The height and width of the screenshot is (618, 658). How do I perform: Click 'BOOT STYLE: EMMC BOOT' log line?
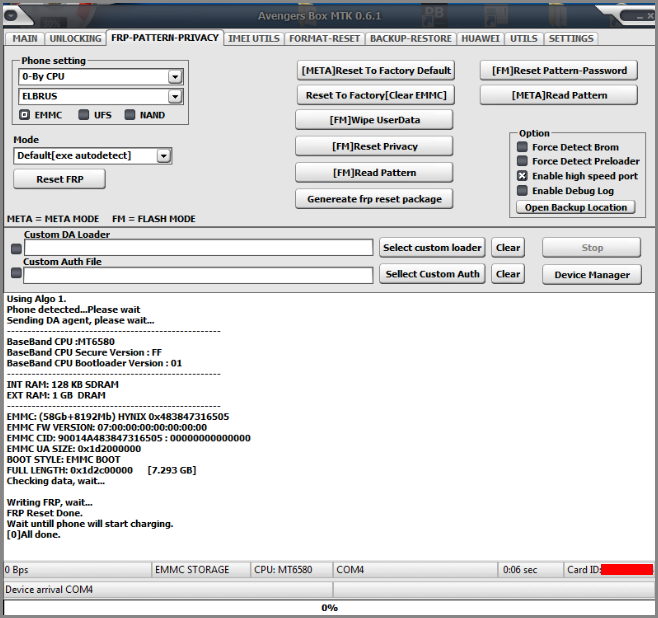(x=63, y=459)
